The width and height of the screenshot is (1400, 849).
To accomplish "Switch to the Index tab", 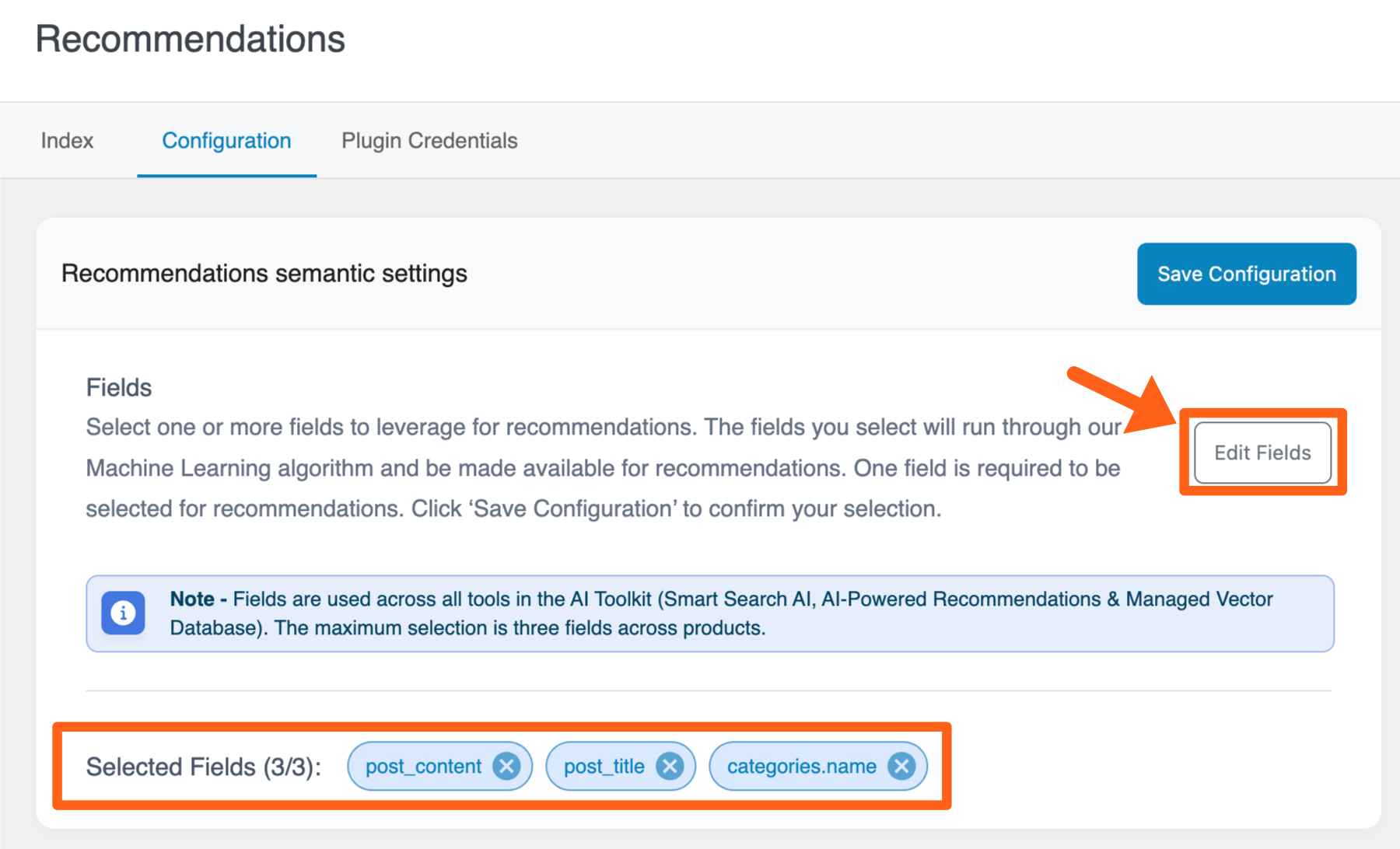I will 67,141.
